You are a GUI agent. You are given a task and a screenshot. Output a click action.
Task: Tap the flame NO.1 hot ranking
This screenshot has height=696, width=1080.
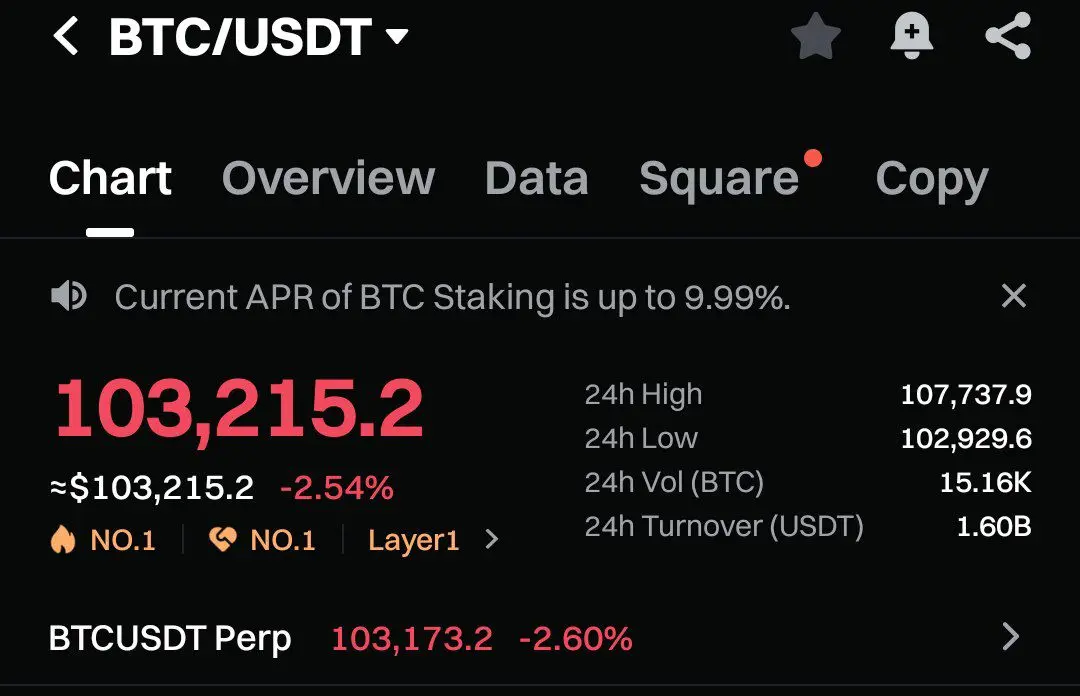pos(103,540)
